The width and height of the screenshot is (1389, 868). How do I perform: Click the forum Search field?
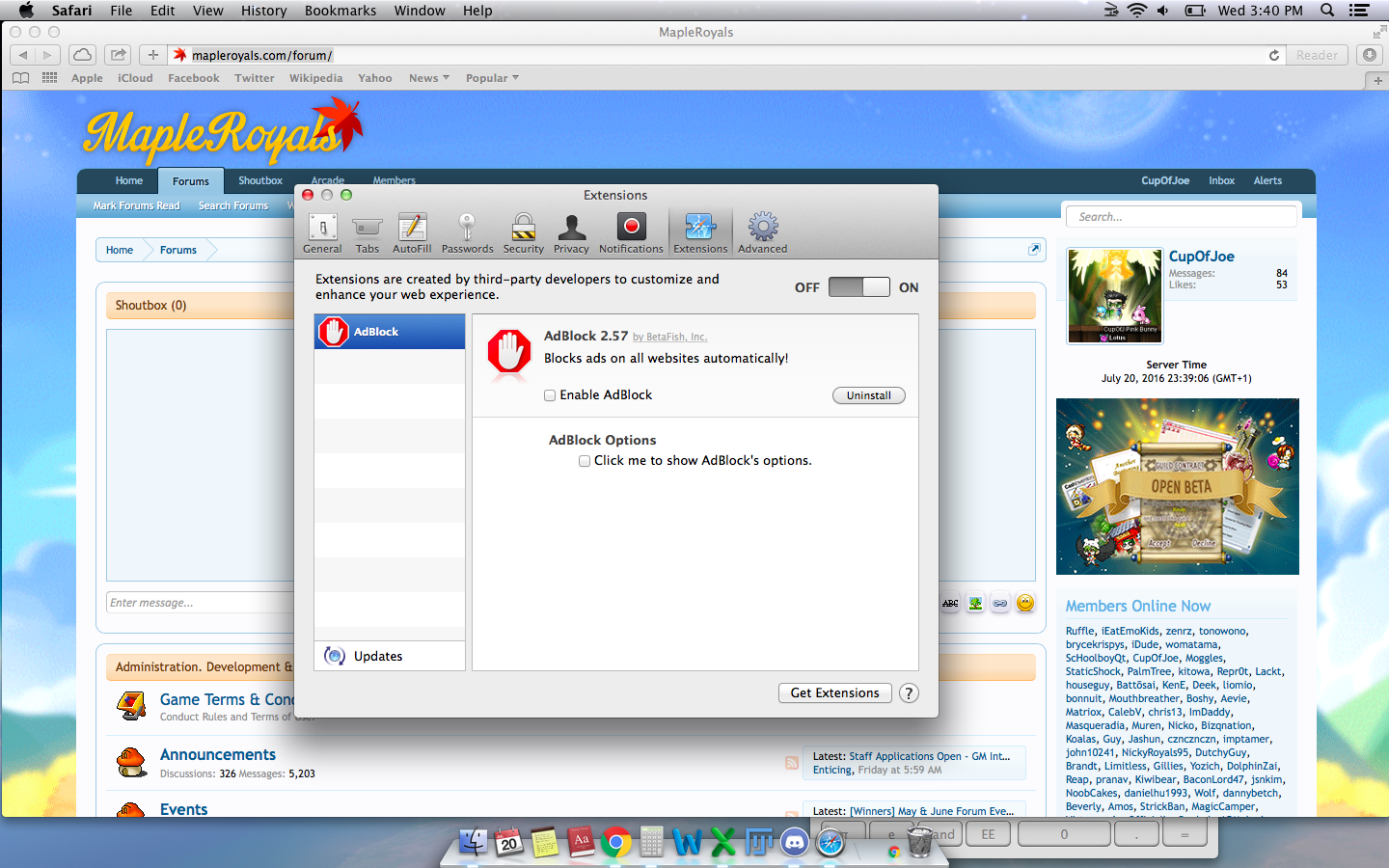pyautogui.click(x=1182, y=217)
